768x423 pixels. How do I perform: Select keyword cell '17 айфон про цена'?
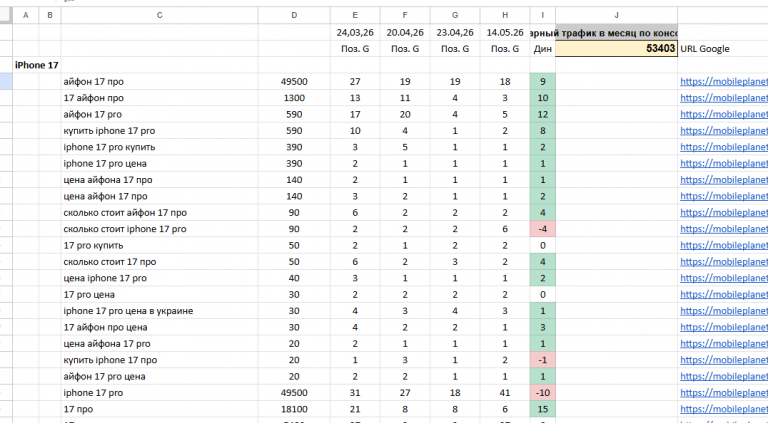pos(160,327)
